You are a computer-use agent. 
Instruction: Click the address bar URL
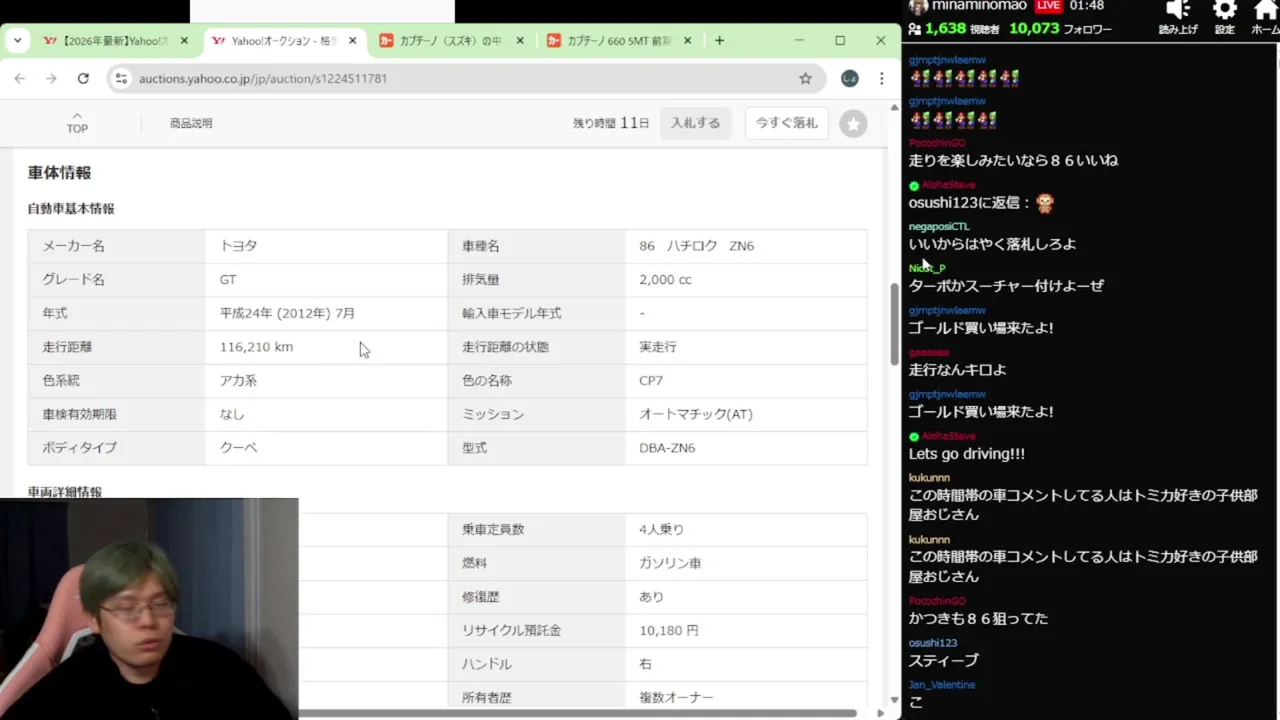coord(263,78)
